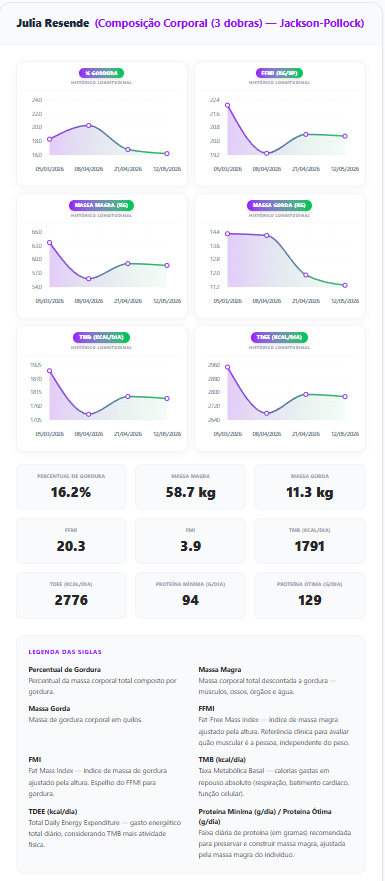Select the 05/03/2026 point in TDEE chart
Viewport: 385px width, 881px height.
tap(228, 367)
